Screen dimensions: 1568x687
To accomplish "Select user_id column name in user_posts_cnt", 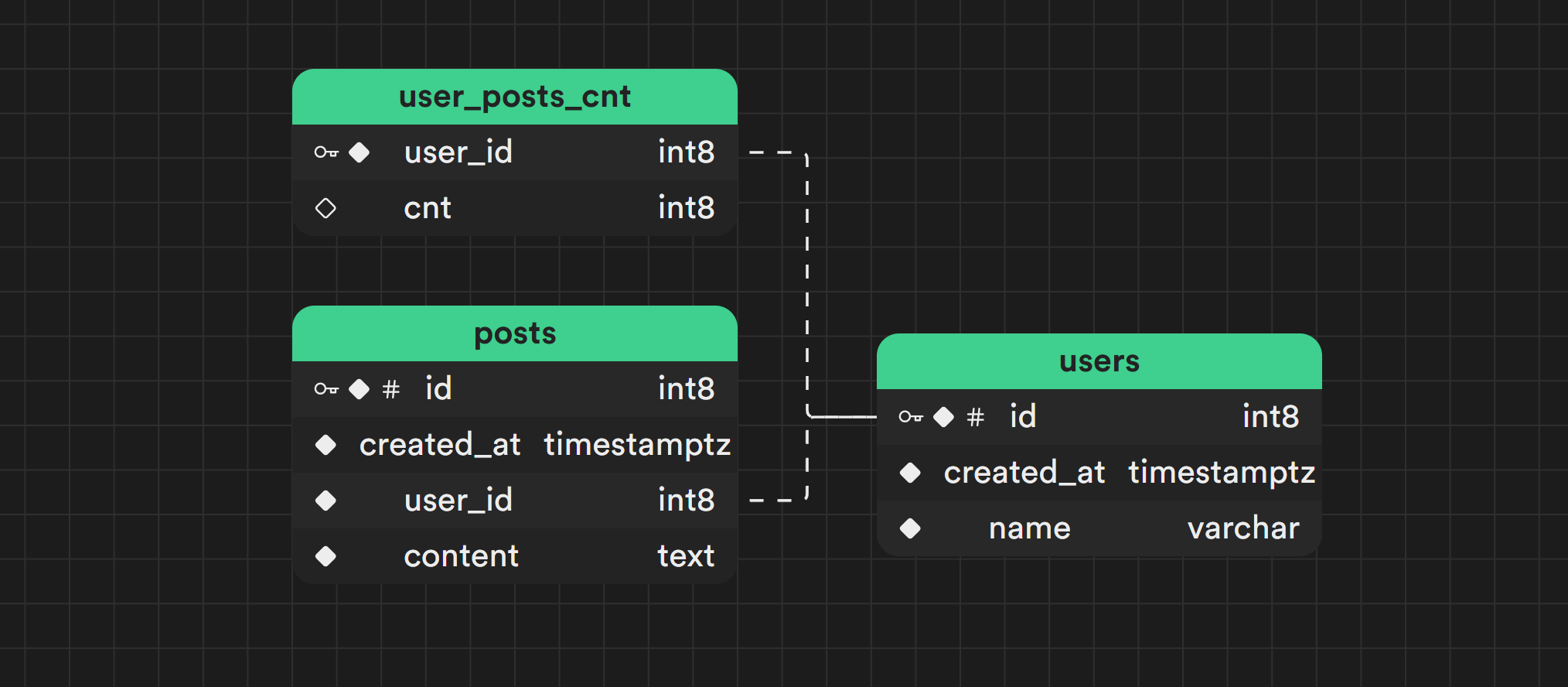I will (458, 152).
